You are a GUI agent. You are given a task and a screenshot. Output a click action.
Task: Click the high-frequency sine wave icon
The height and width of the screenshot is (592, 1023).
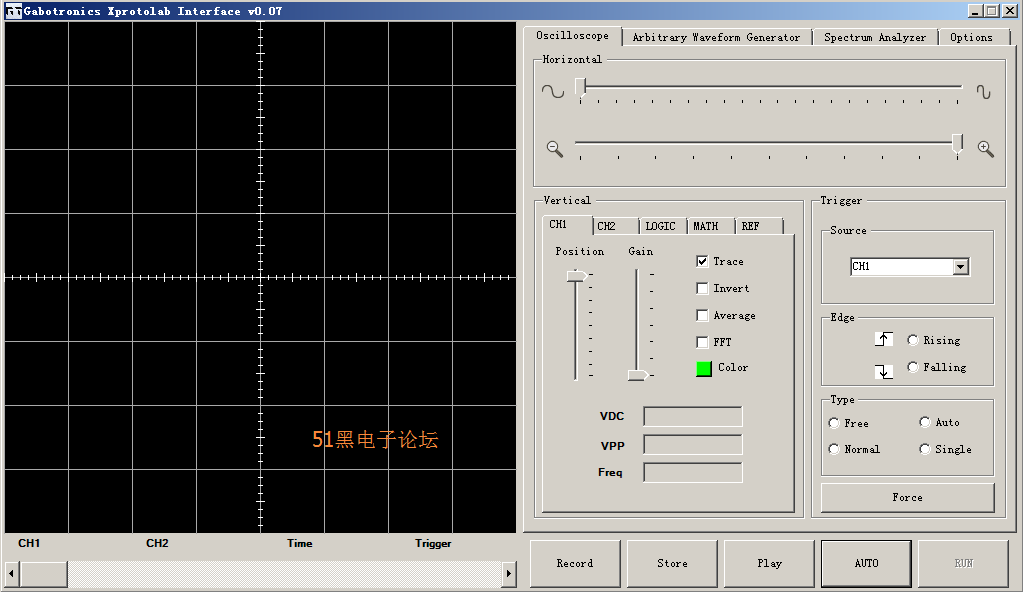click(983, 92)
